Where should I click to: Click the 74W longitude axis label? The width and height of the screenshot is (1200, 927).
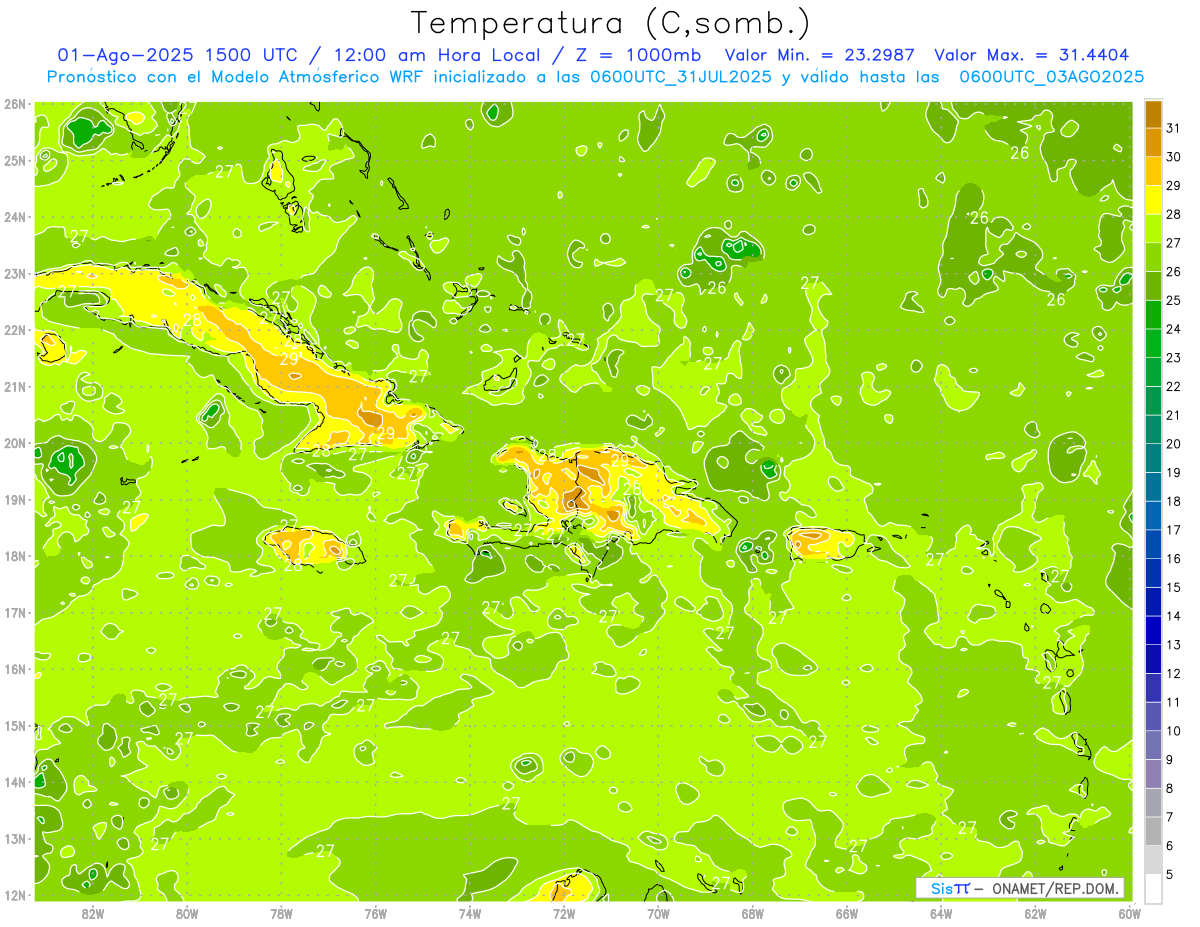(x=470, y=913)
